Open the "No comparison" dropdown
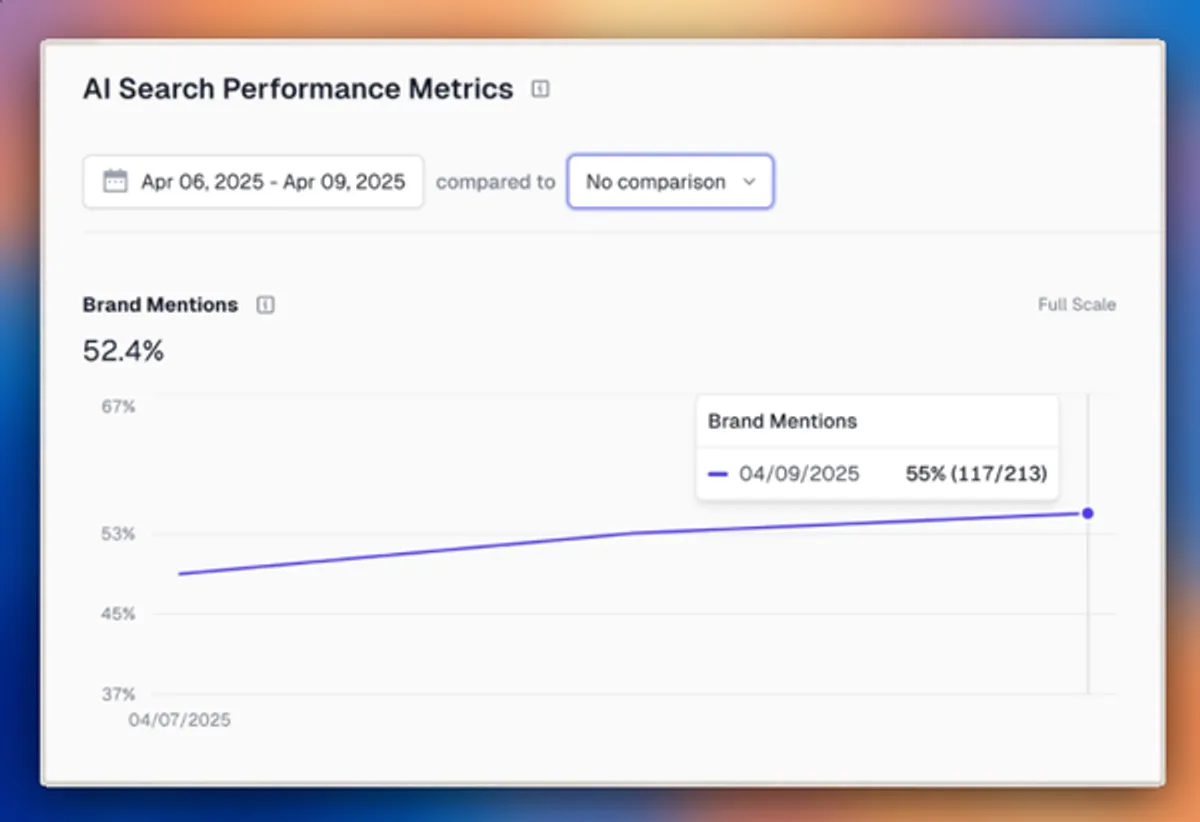Image resolution: width=1200 pixels, height=822 pixels. [x=670, y=182]
